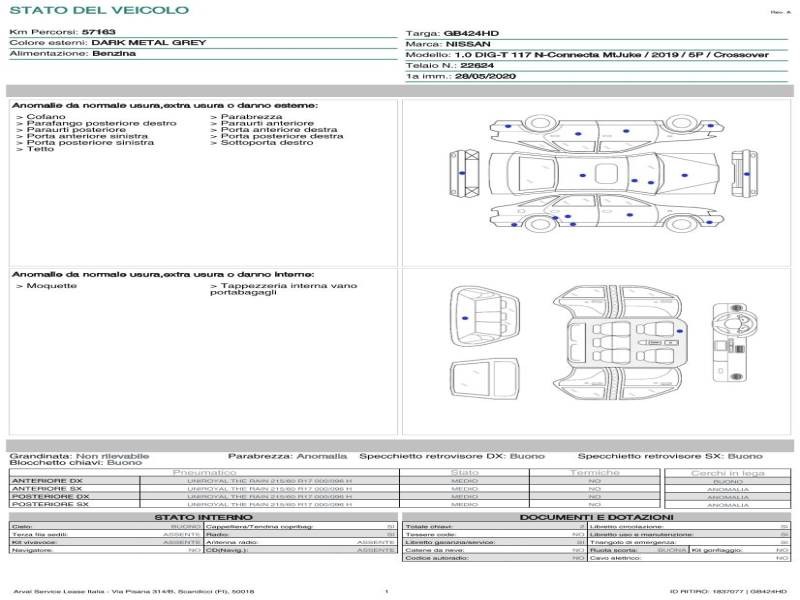The width and height of the screenshot is (800, 600).
Task: Select the 'Cerchi in lega' column header
Action: tap(728, 473)
